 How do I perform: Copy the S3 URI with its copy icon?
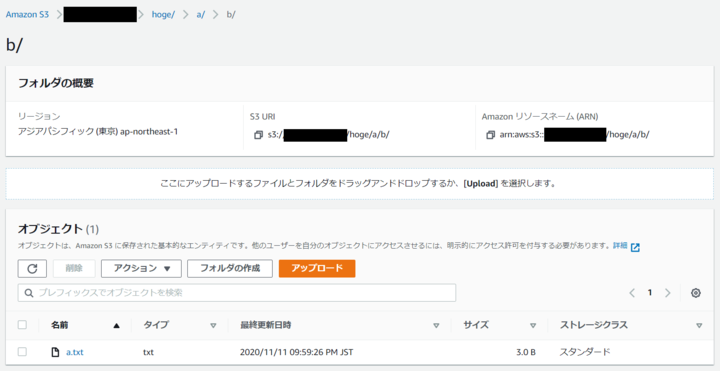pos(259,135)
